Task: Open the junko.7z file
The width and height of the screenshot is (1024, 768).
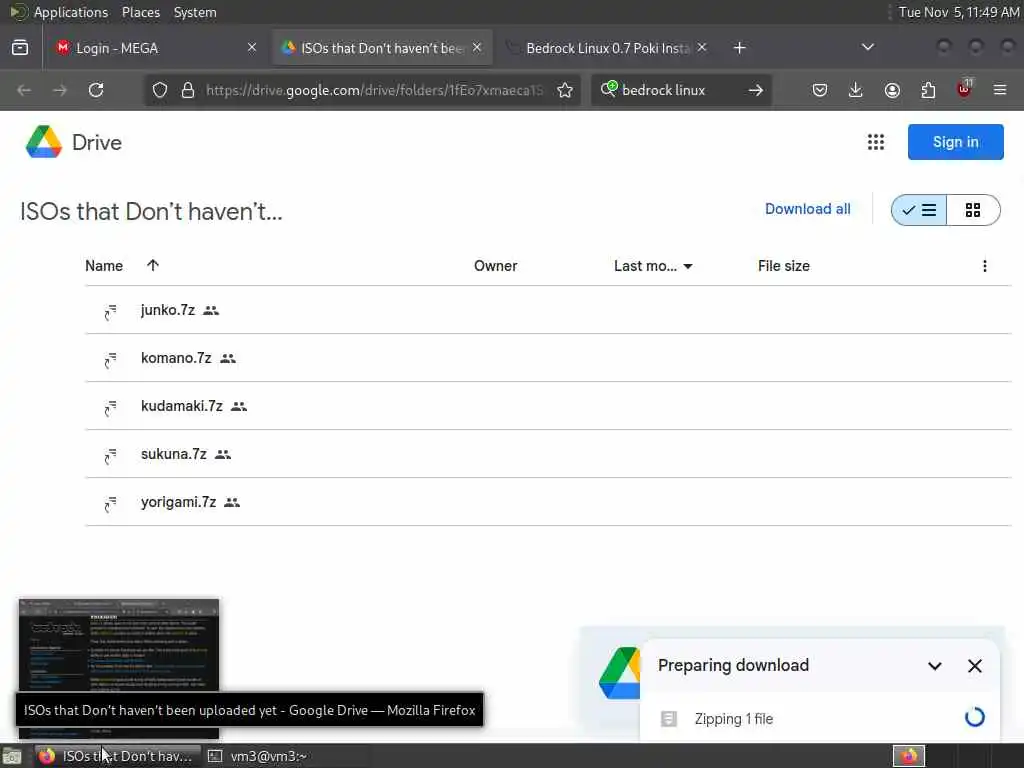Action: 168,310
